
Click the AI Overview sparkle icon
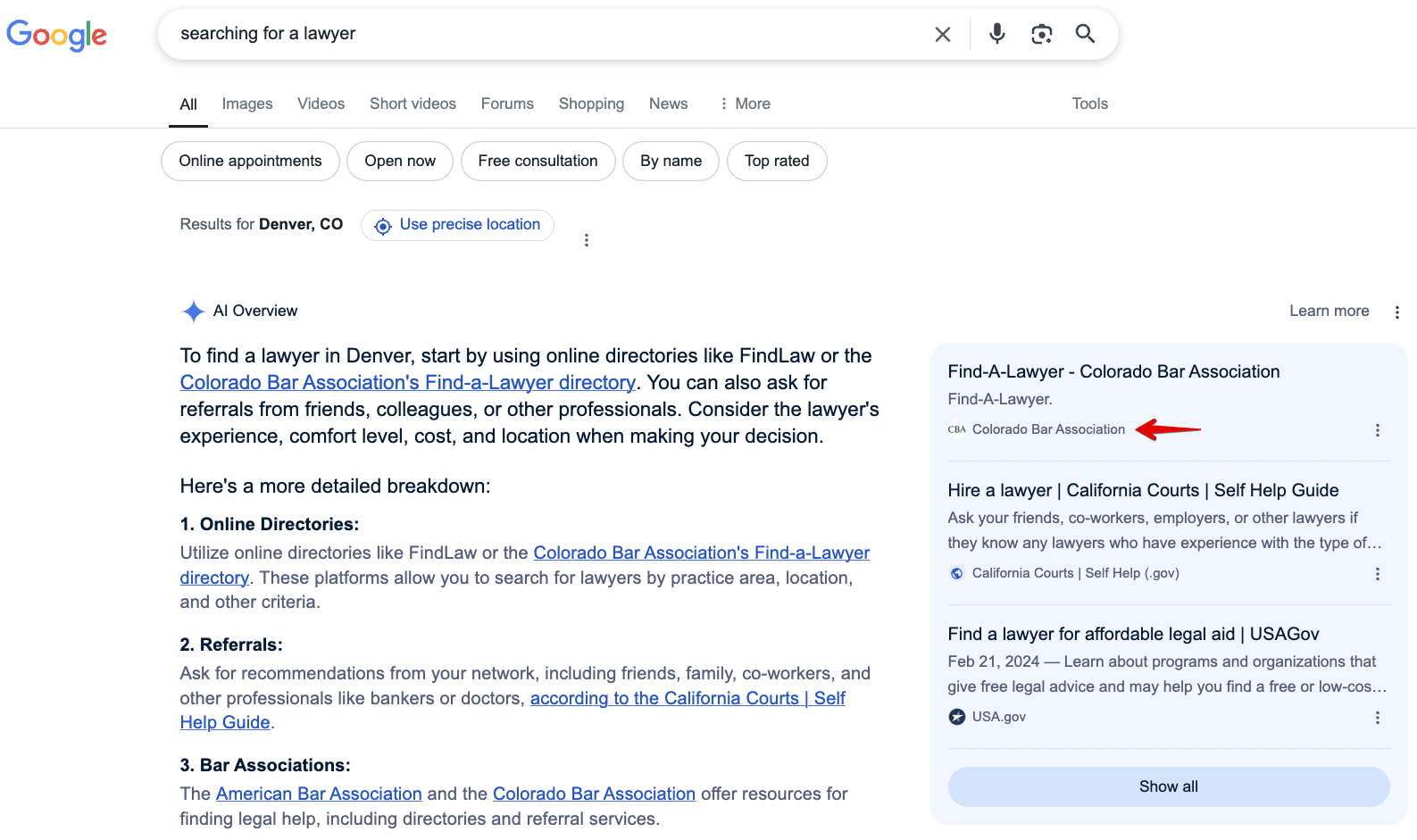[193, 311]
